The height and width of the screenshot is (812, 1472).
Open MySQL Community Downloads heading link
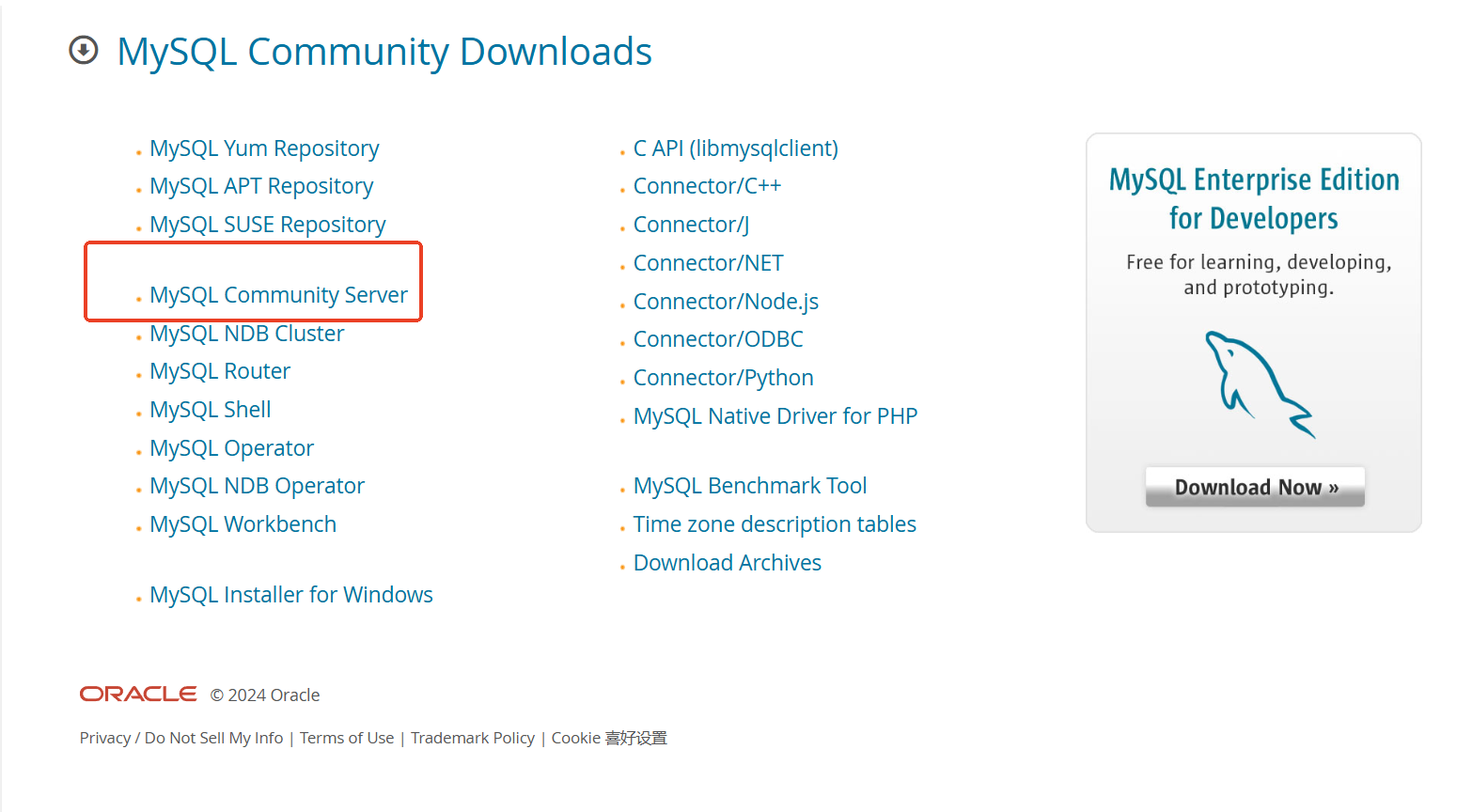click(384, 52)
